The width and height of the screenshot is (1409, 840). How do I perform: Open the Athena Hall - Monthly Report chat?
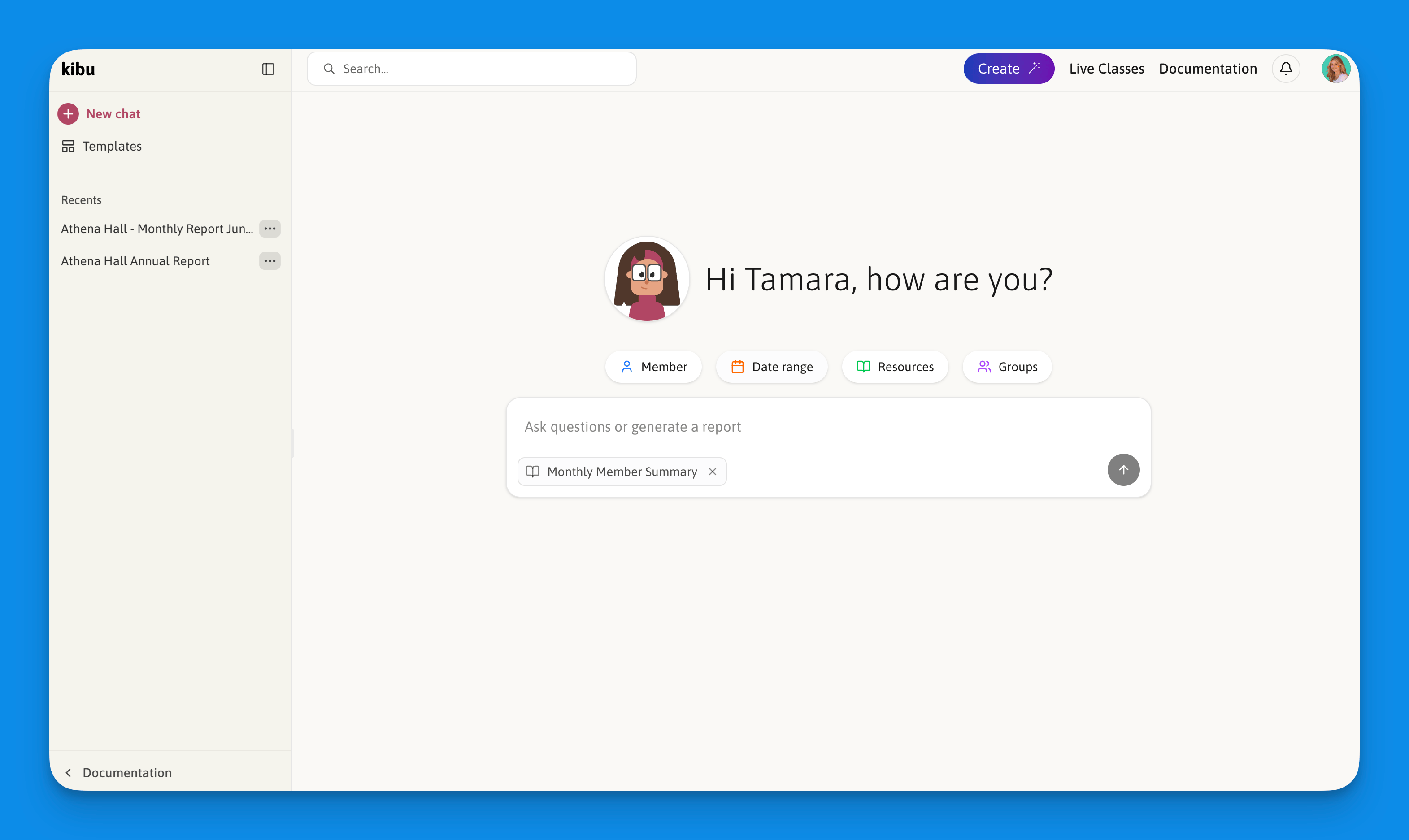pyautogui.click(x=157, y=229)
